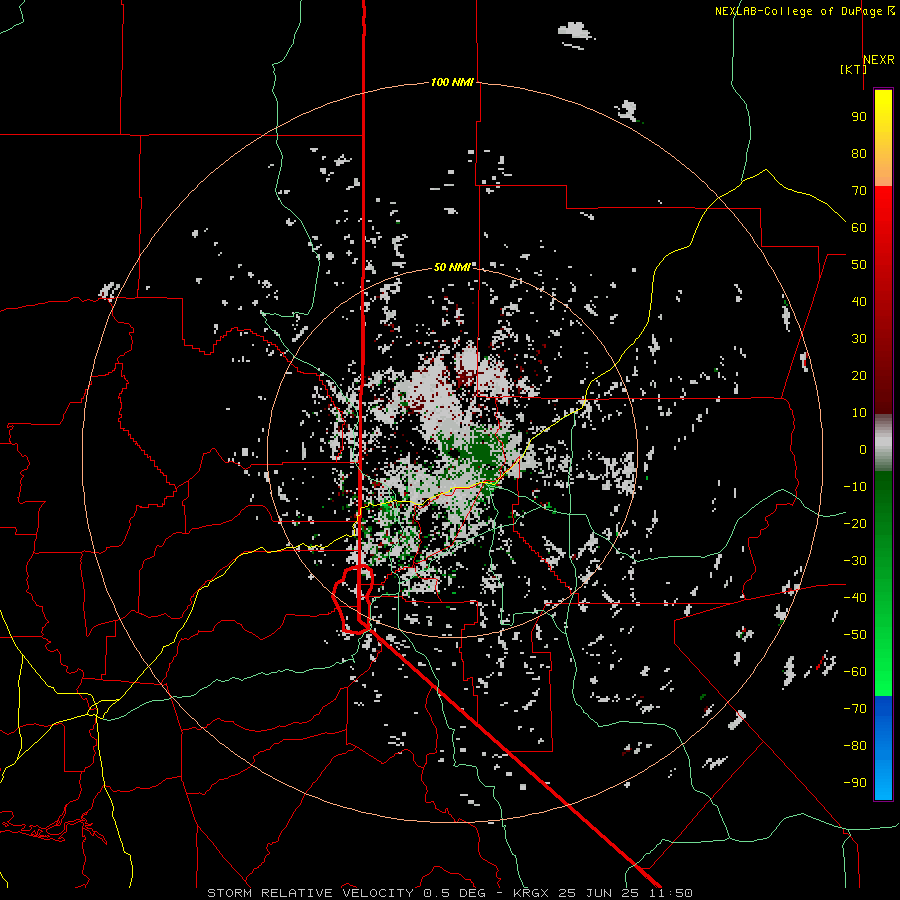Image resolution: width=900 pixels, height=900 pixels.
Task: Click the KRGX radar site identifier
Action: [532, 893]
